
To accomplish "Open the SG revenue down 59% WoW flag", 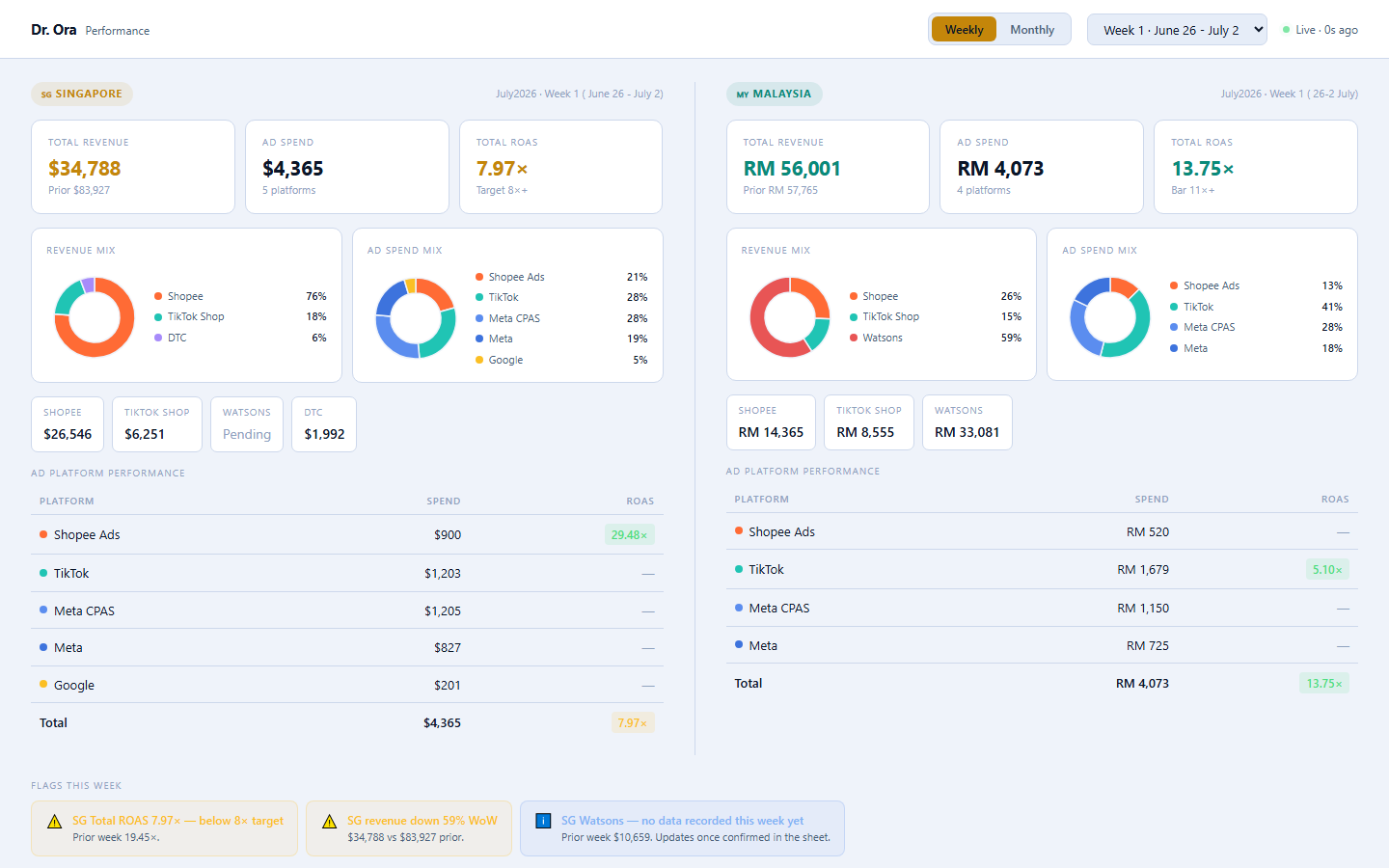I will coord(409,828).
